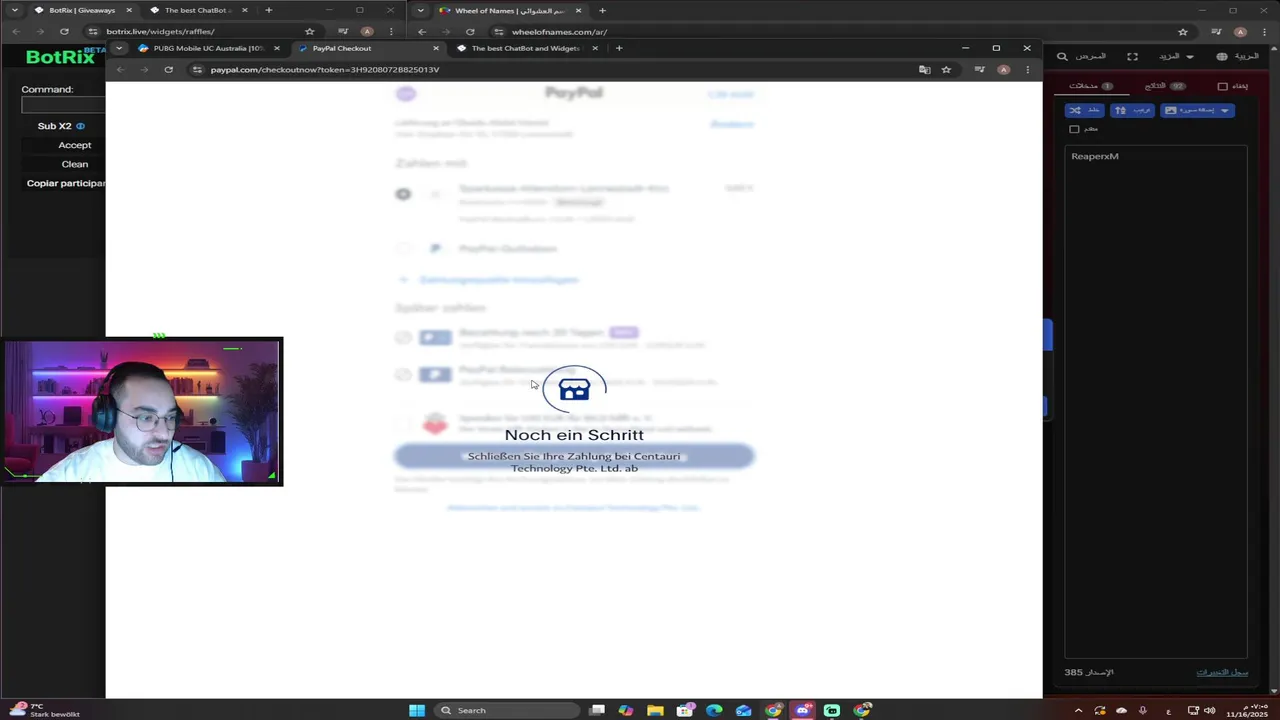
Task: Reload the Wheel of Names page
Action: click(470, 31)
